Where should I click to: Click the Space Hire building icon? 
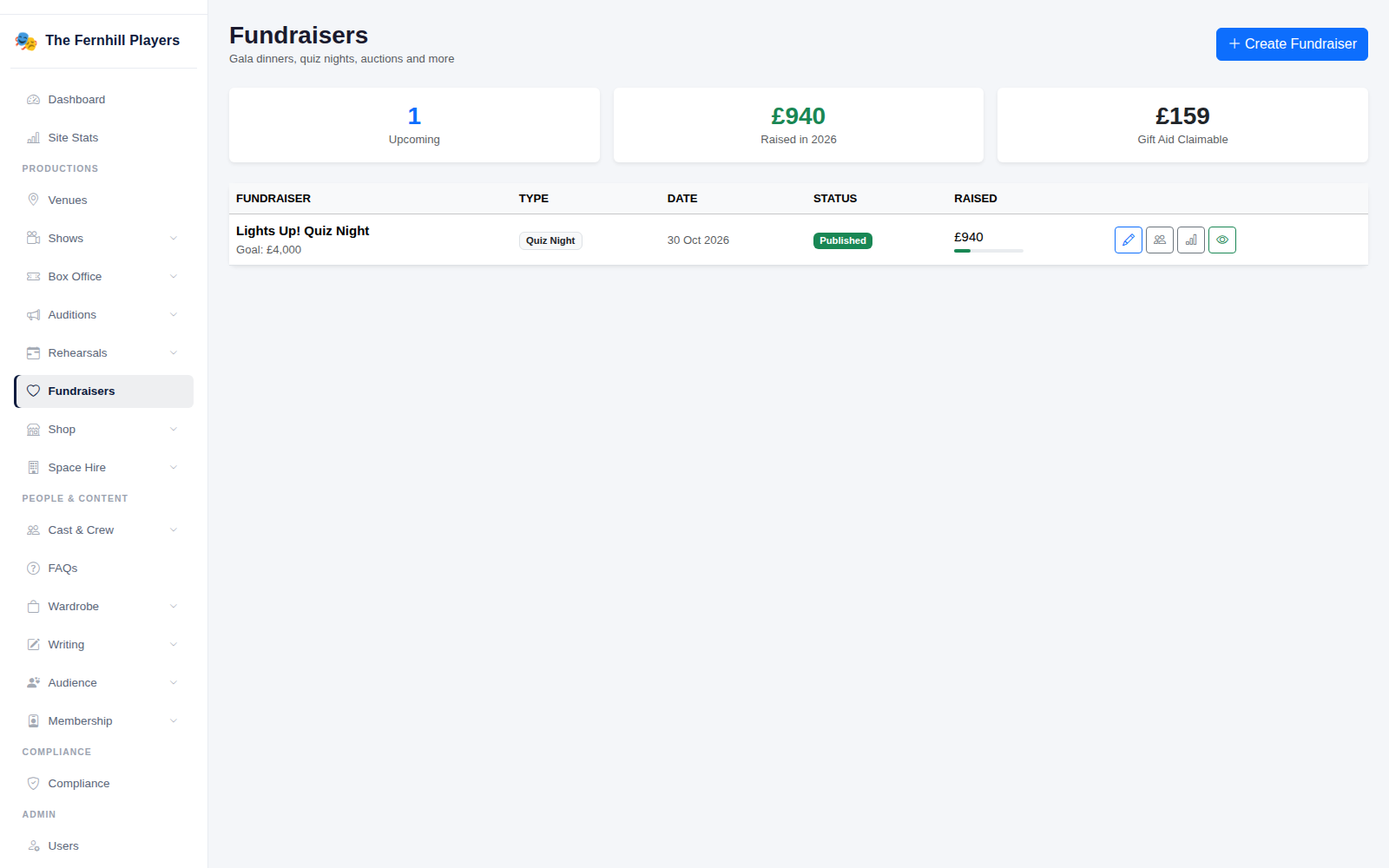pos(33,467)
